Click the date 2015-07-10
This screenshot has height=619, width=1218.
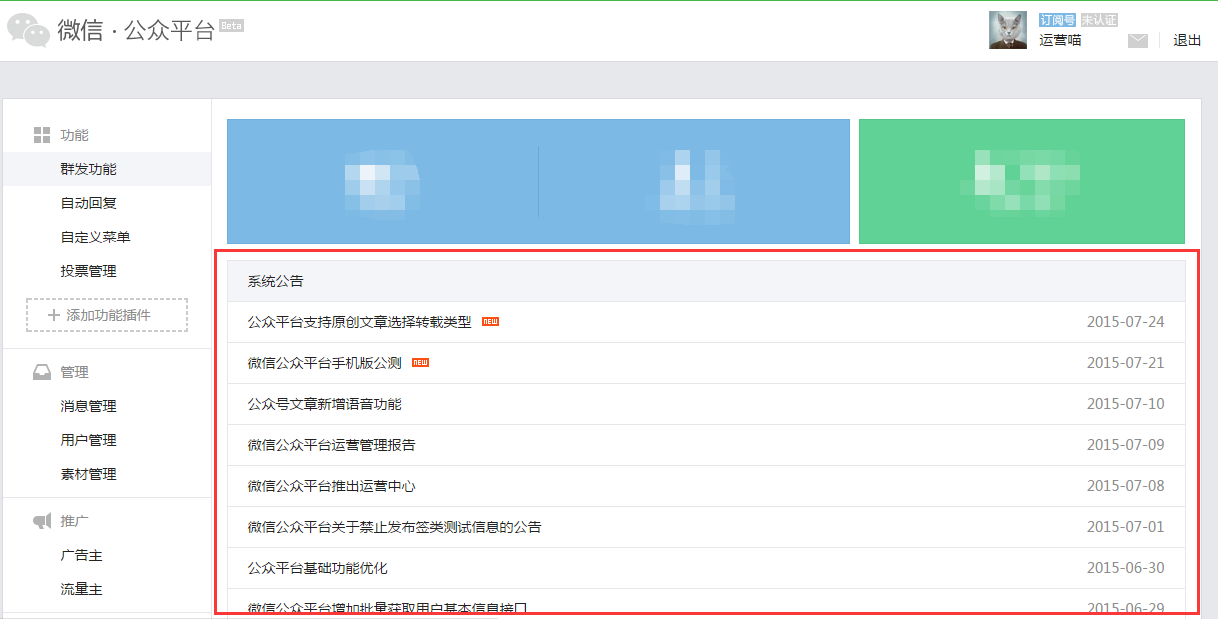click(1125, 404)
